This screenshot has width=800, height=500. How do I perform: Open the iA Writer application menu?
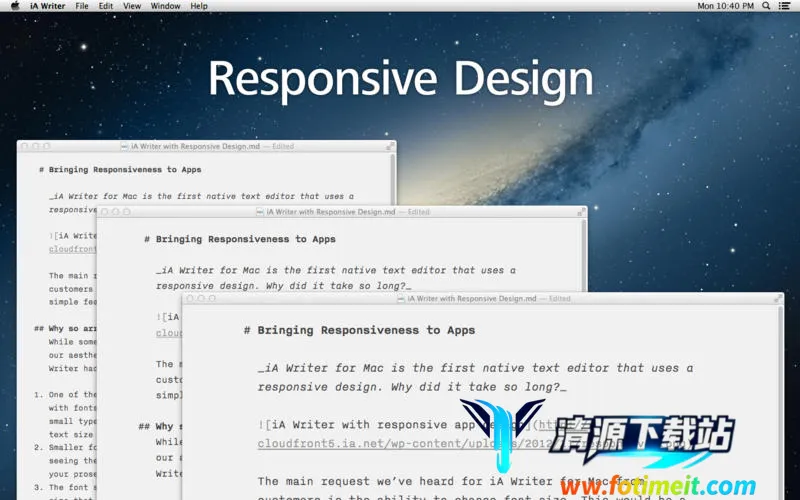(46, 6)
